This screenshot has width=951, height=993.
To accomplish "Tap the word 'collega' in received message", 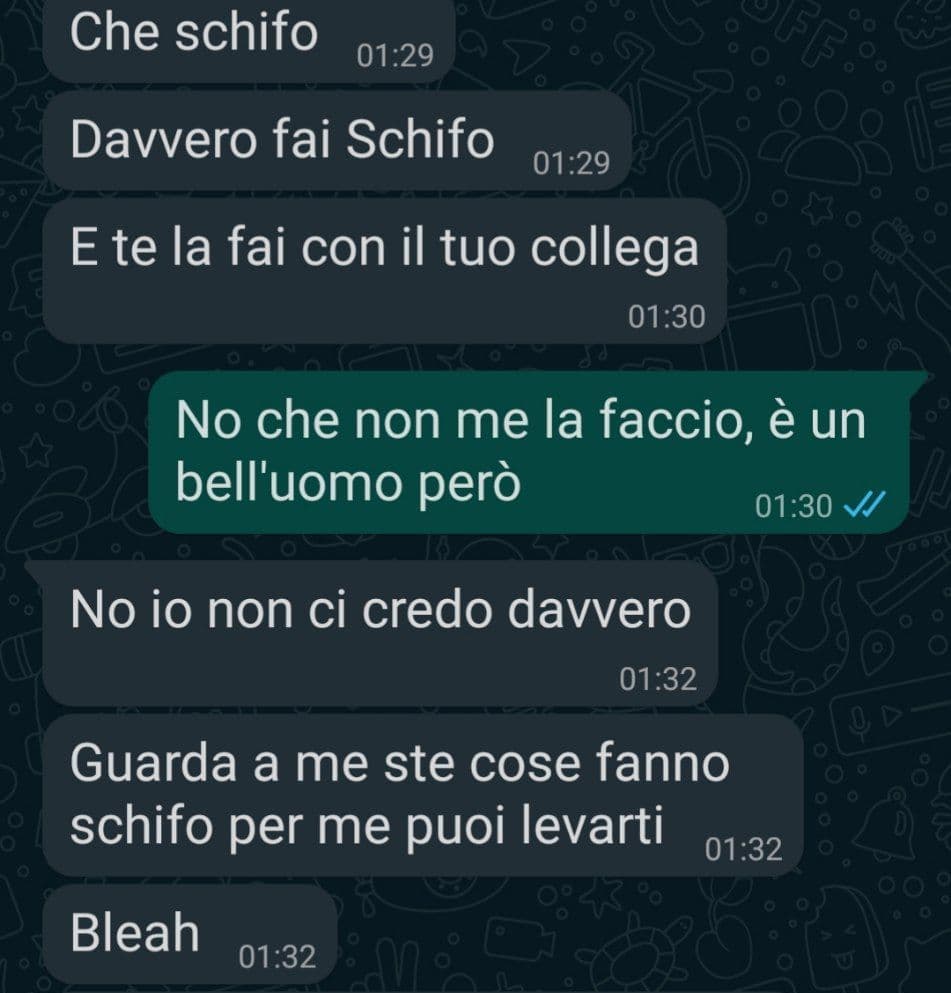I will [x=614, y=249].
